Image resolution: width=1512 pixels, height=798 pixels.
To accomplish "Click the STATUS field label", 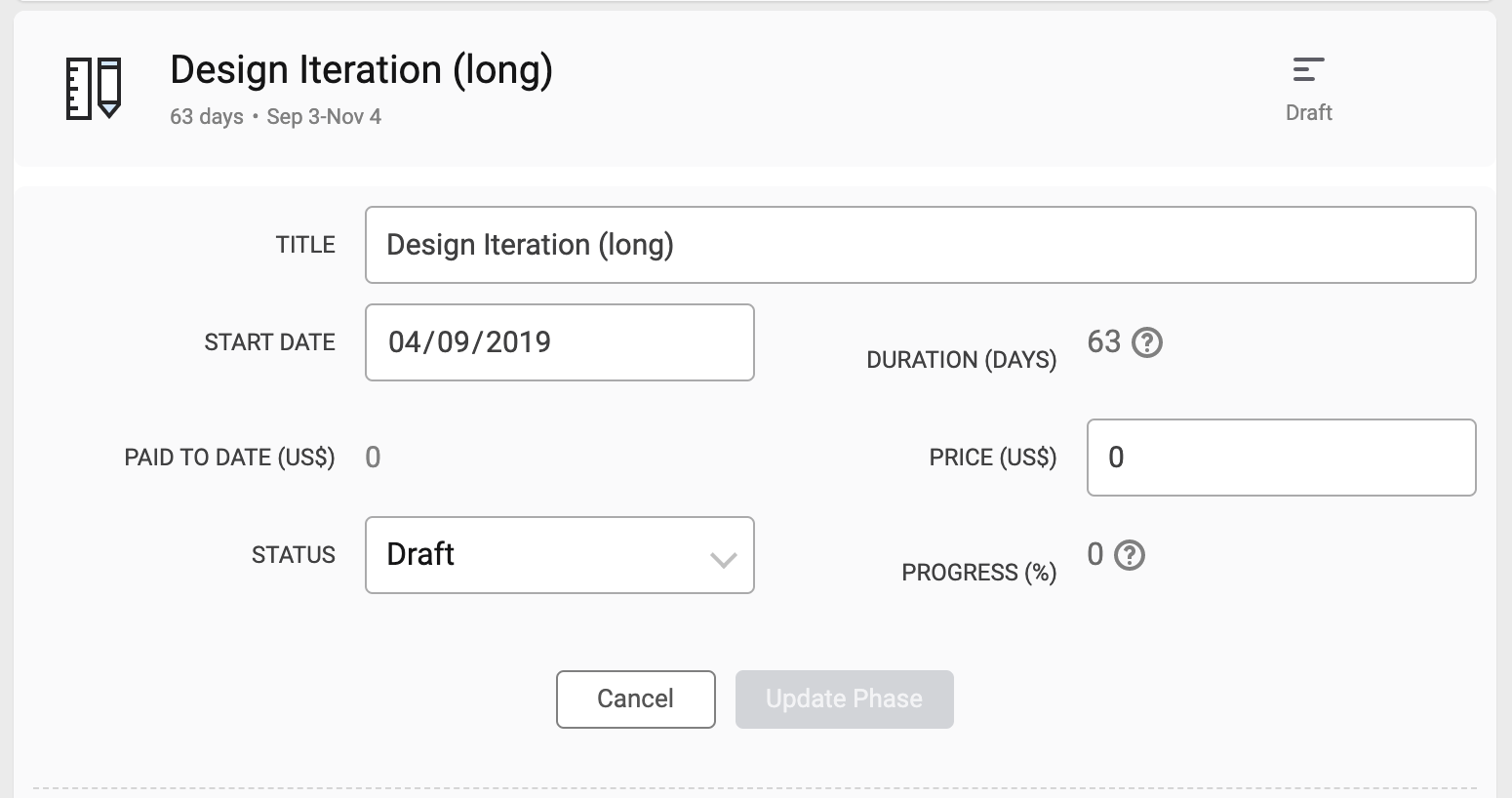I will (x=293, y=555).
